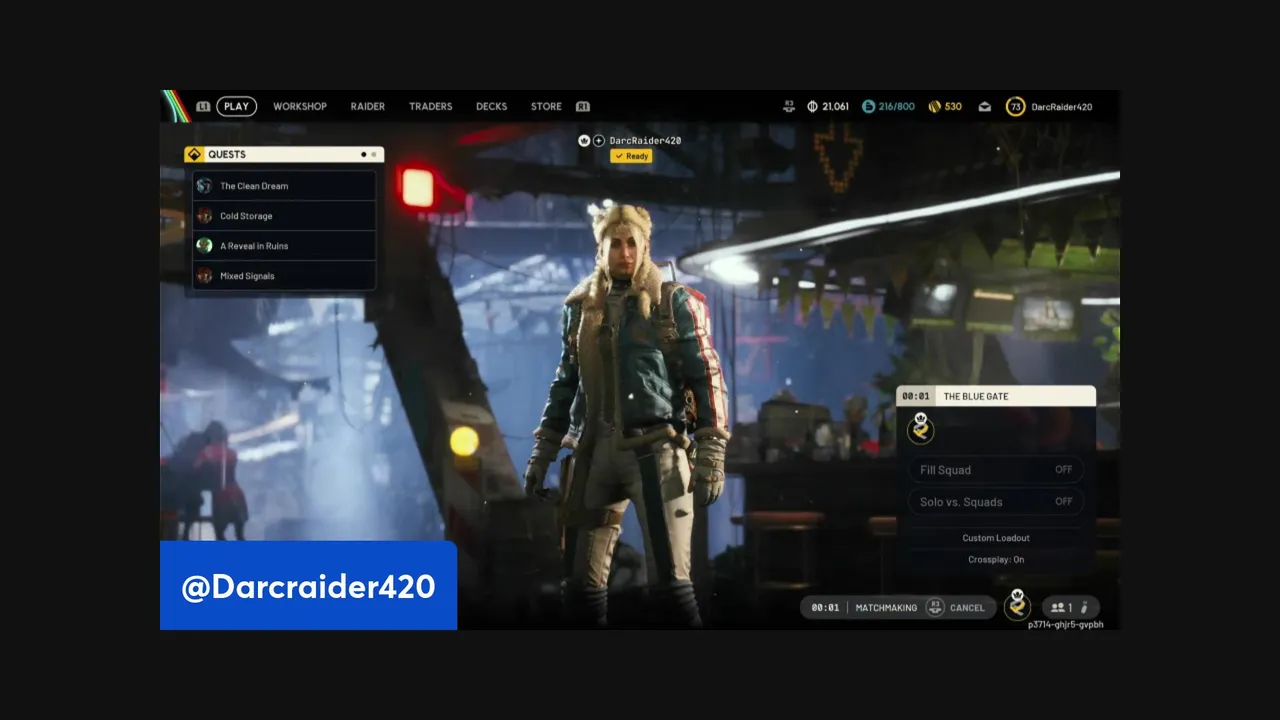Open the Mixed Signals quest

(284, 276)
